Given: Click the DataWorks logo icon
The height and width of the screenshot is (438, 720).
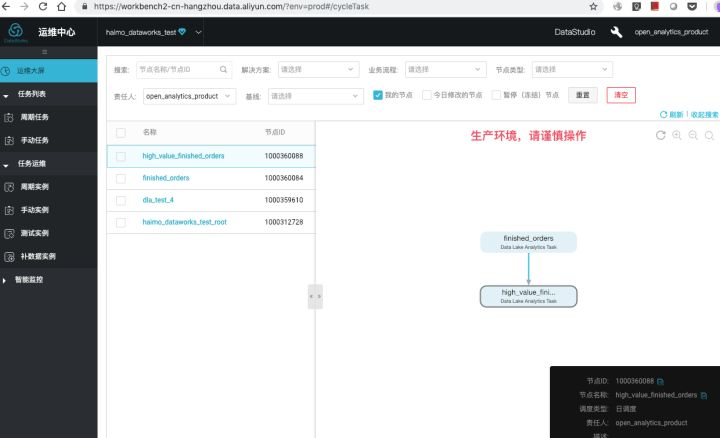Looking at the screenshot, I should 16,31.
